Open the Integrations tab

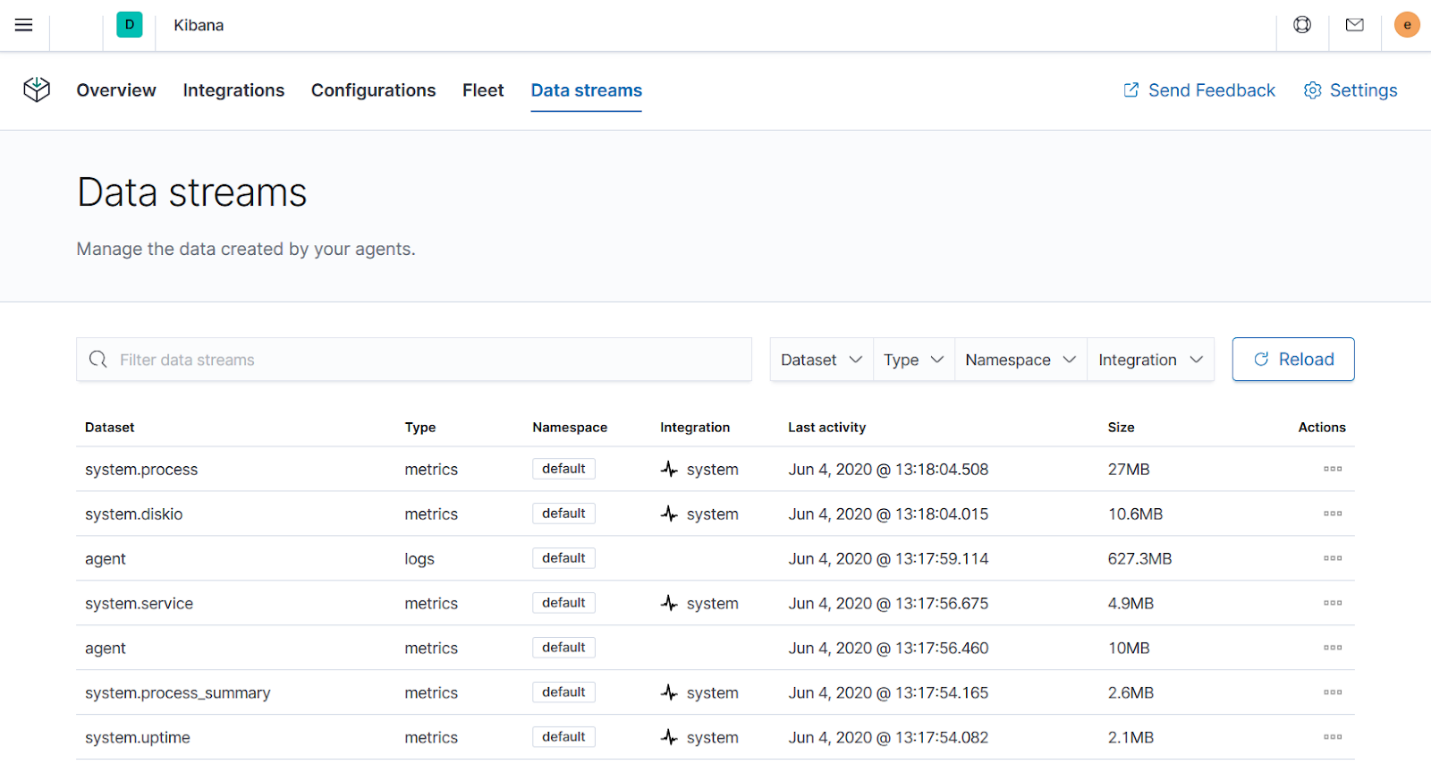coord(233,90)
